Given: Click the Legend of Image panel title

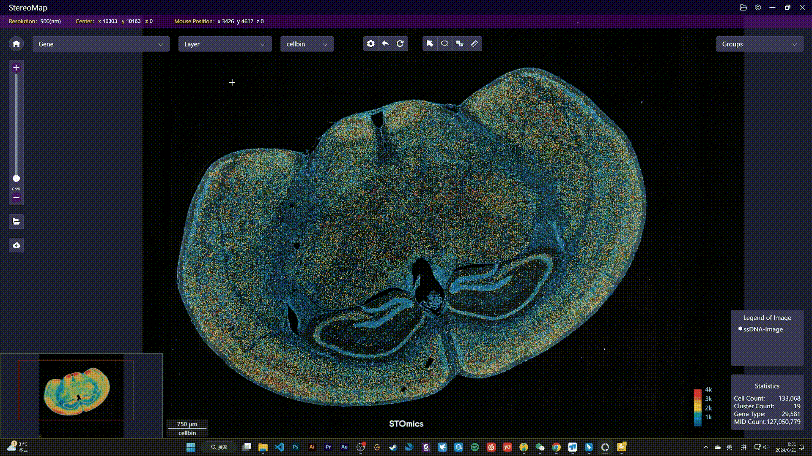Looking at the screenshot, I should click(767, 318).
